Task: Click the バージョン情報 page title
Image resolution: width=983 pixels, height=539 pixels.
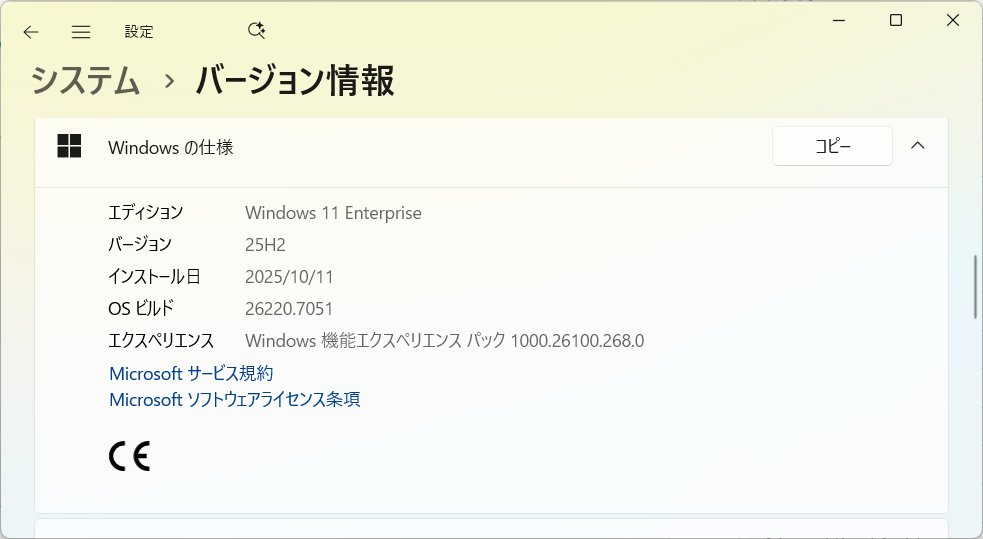Action: [295, 81]
